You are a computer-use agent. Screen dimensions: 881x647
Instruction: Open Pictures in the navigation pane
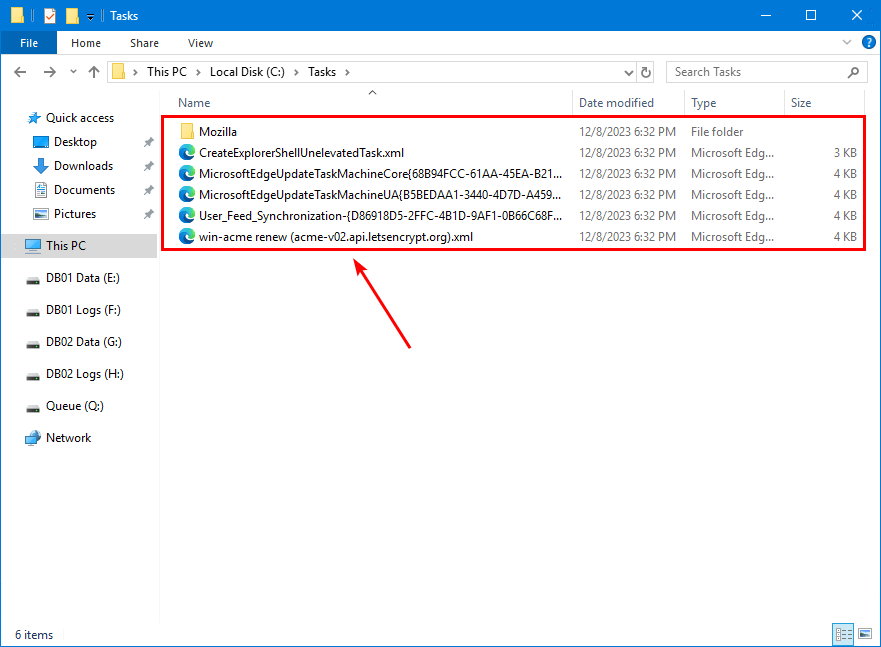tap(75, 214)
